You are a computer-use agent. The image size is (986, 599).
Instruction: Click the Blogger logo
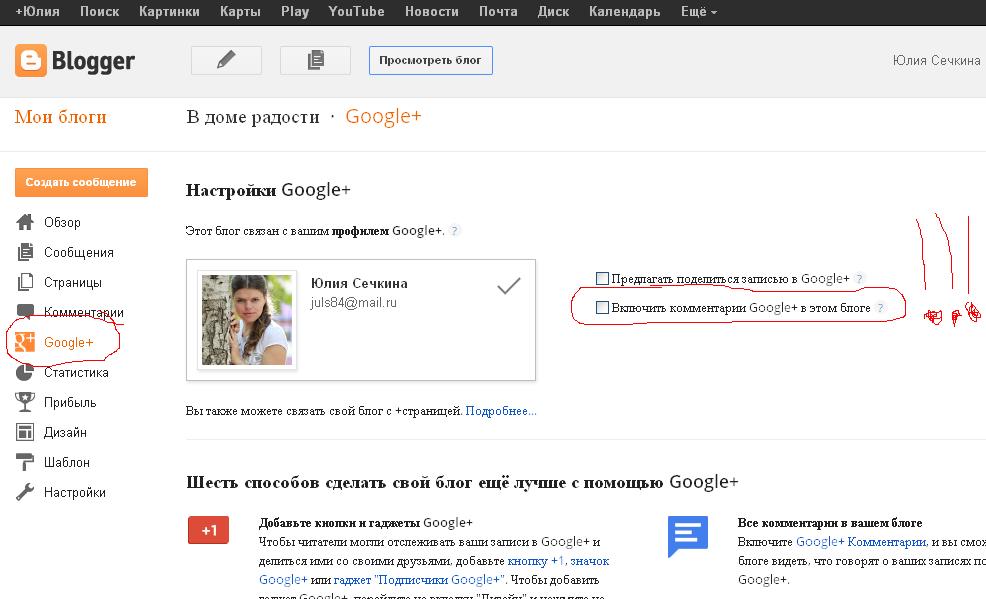[75, 60]
